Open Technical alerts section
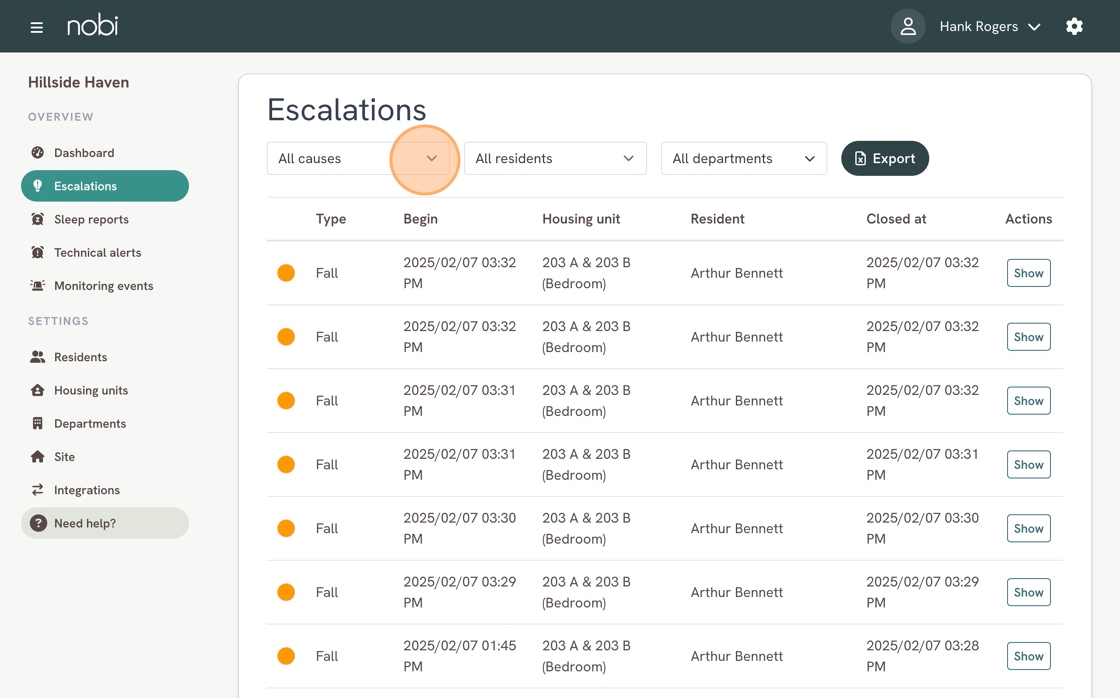The image size is (1120, 698). coord(105,252)
